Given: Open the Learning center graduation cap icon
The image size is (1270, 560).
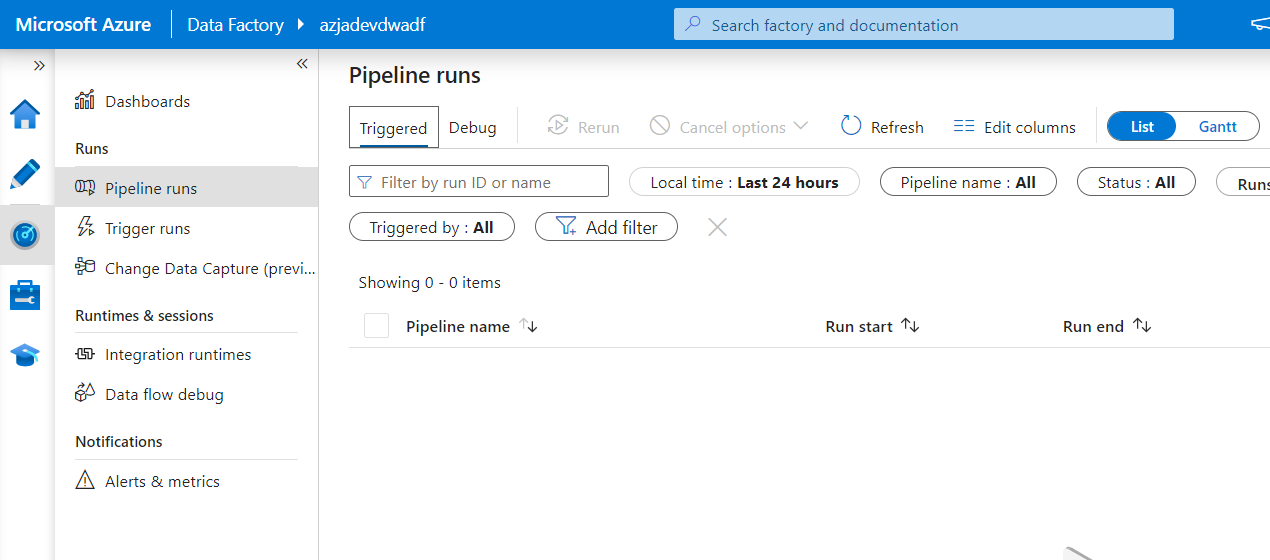Looking at the screenshot, I should pyautogui.click(x=25, y=355).
